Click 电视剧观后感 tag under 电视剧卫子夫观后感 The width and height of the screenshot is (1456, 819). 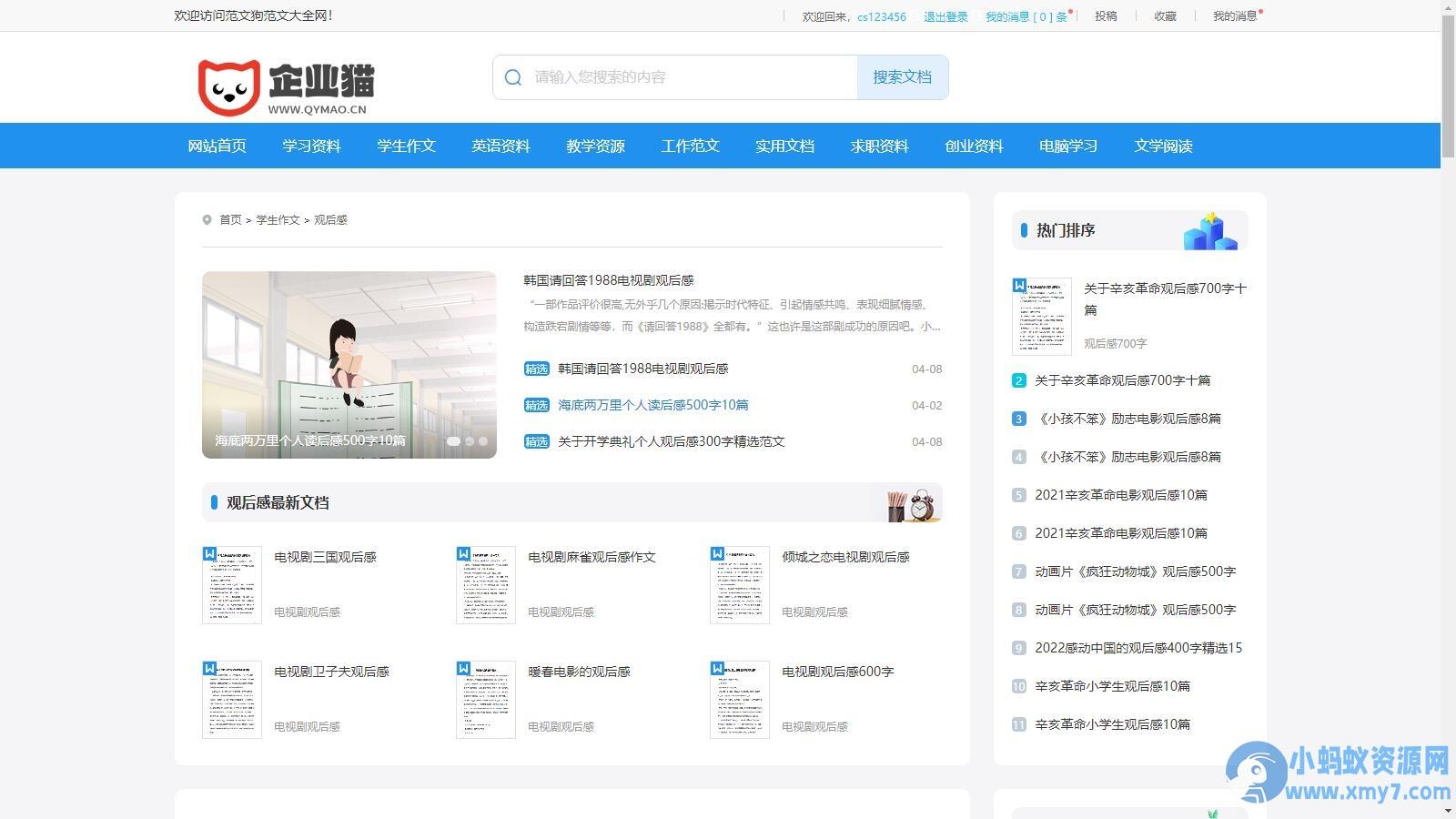308,726
